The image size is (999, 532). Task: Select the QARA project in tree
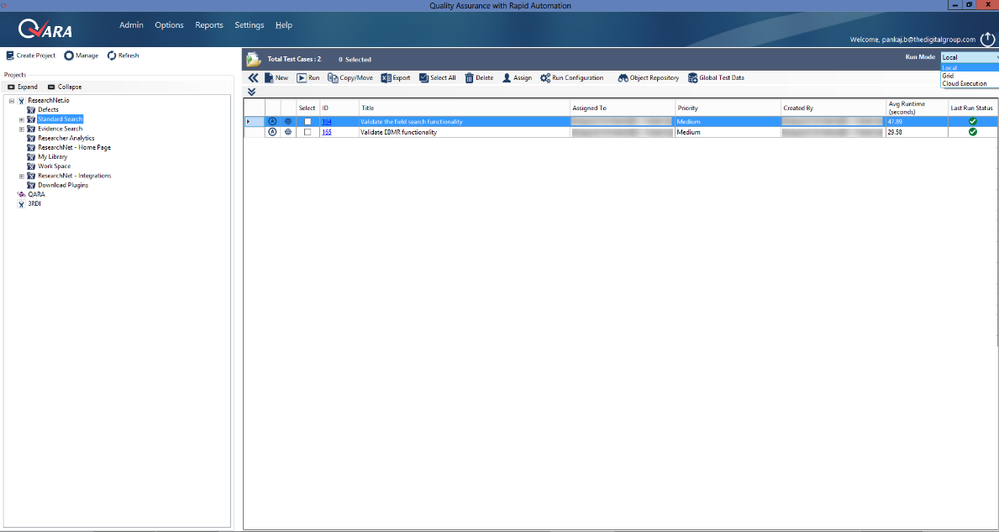click(36, 194)
